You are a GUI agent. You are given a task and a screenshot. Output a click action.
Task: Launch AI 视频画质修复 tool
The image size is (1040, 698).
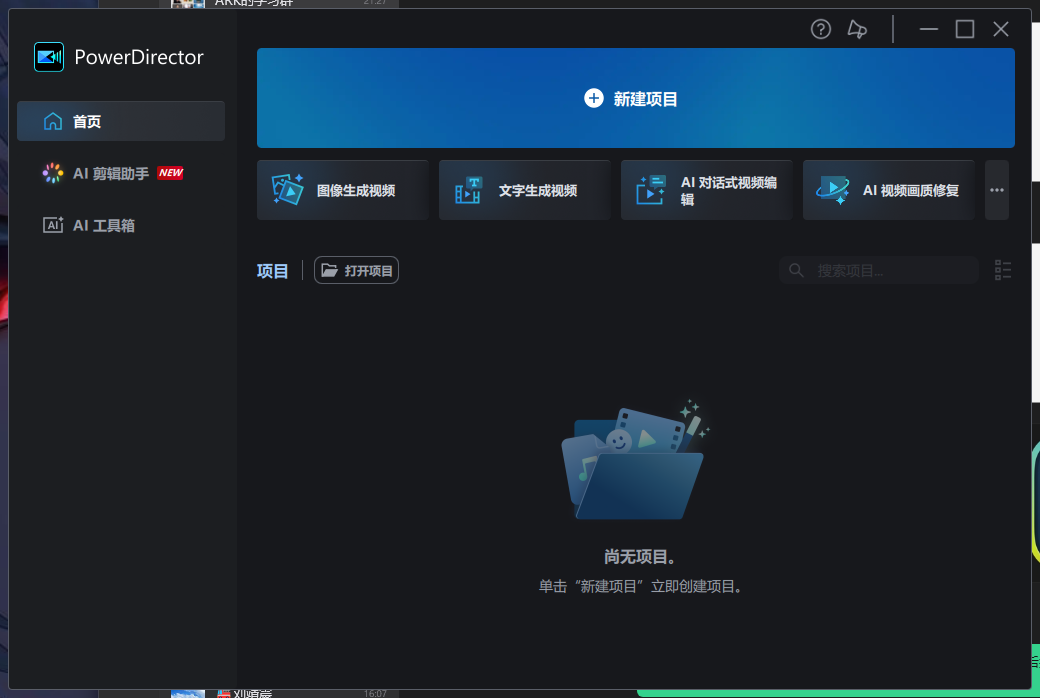888,190
